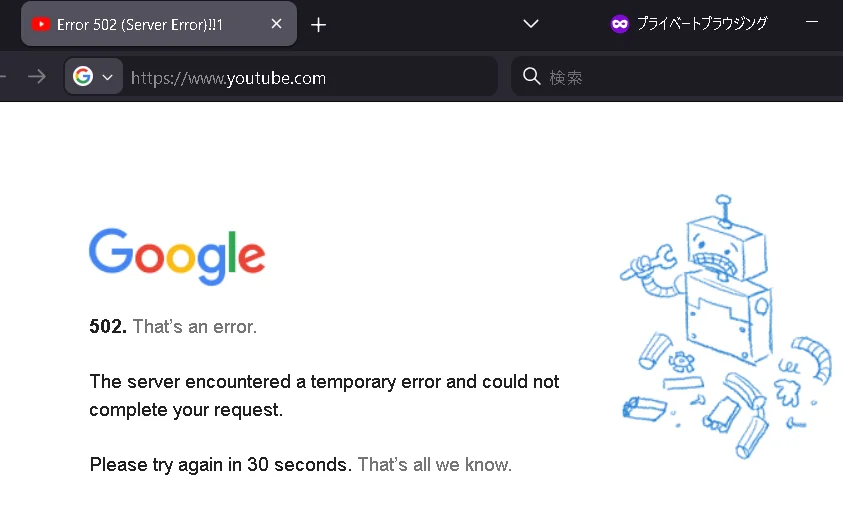The height and width of the screenshot is (511, 843).
Task: Open a new tab with plus button
Action: pos(319,25)
